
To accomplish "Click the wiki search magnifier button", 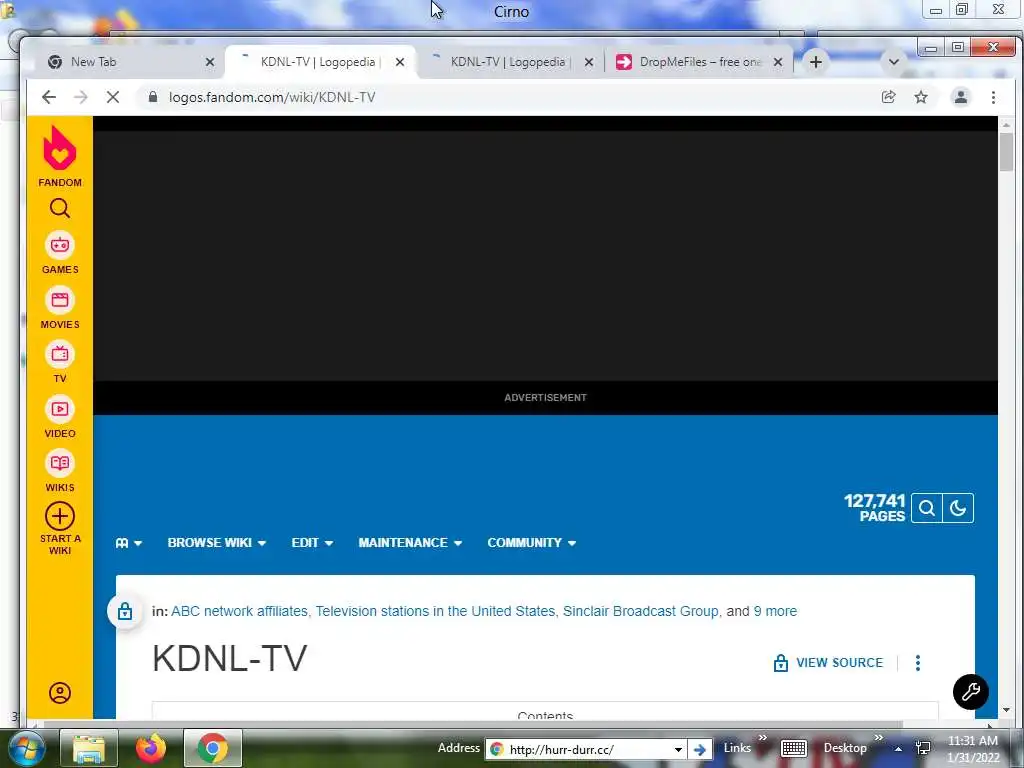I will (x=926, y=508).
